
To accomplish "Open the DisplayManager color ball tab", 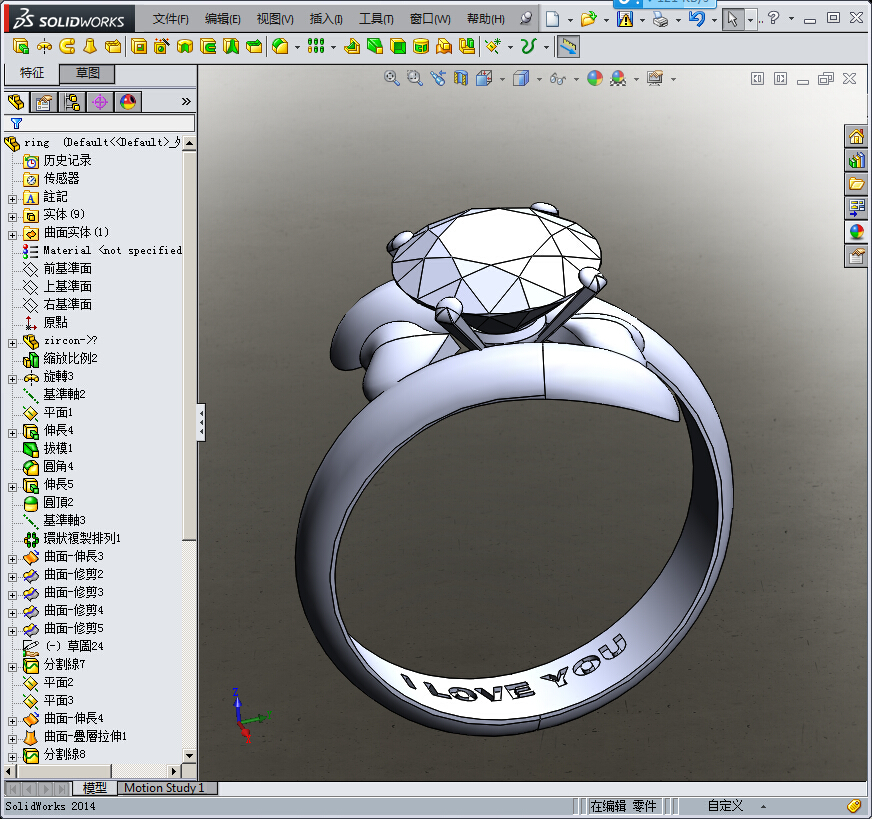I will tap(128, 102).
